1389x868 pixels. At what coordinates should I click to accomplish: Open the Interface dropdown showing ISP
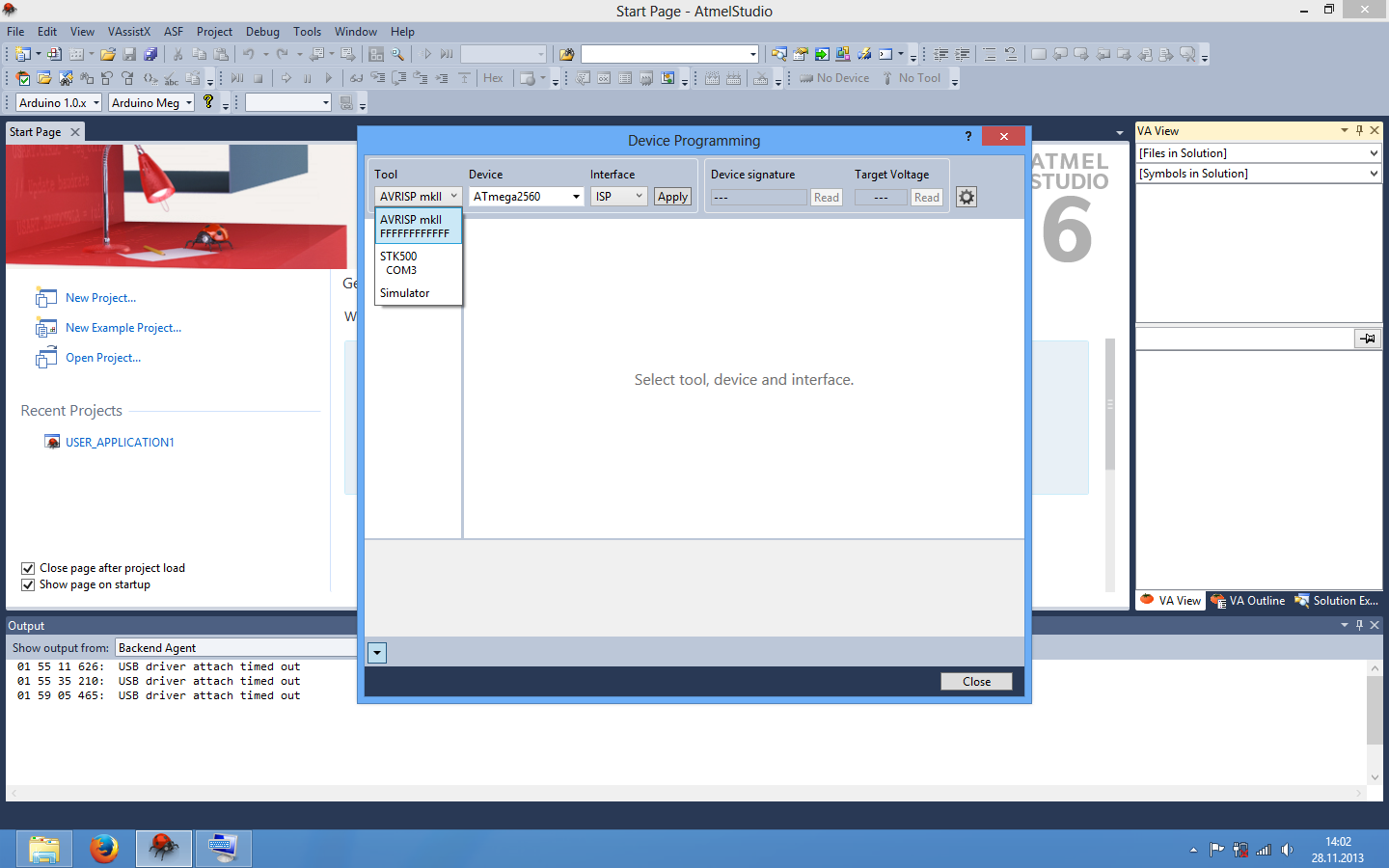click(618, 196)
